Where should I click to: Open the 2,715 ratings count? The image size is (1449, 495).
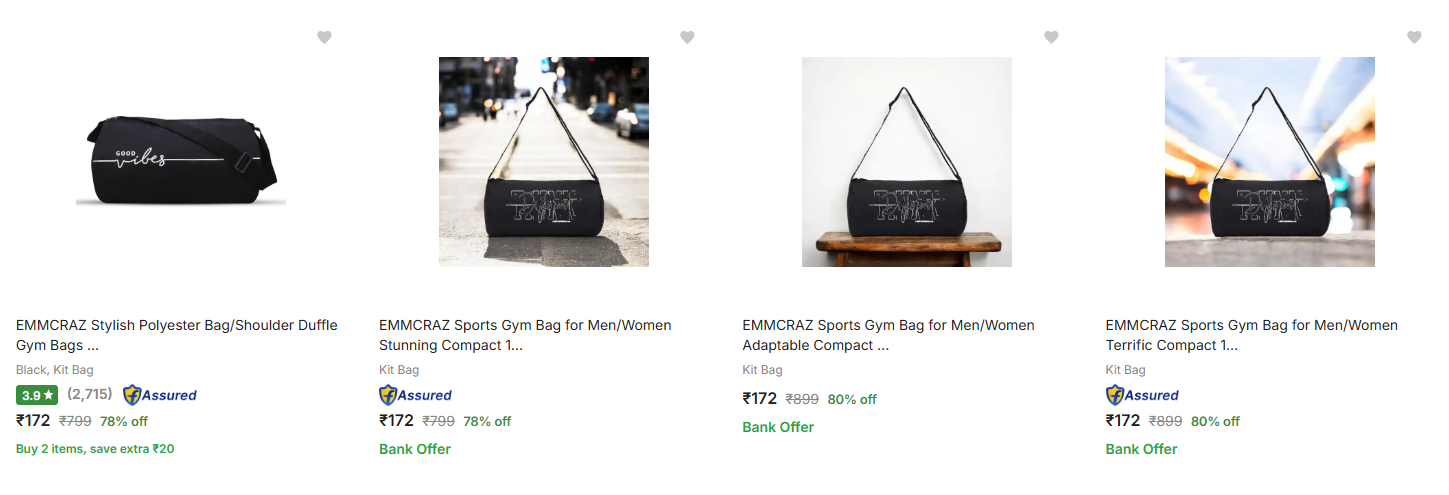pyautogui.click(x=90, y=395)
